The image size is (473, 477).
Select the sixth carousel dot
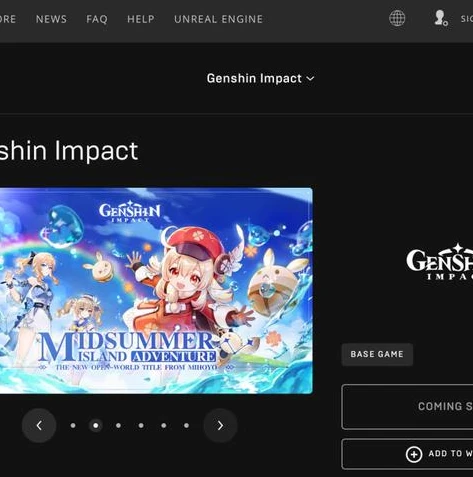tap(186, 425)
